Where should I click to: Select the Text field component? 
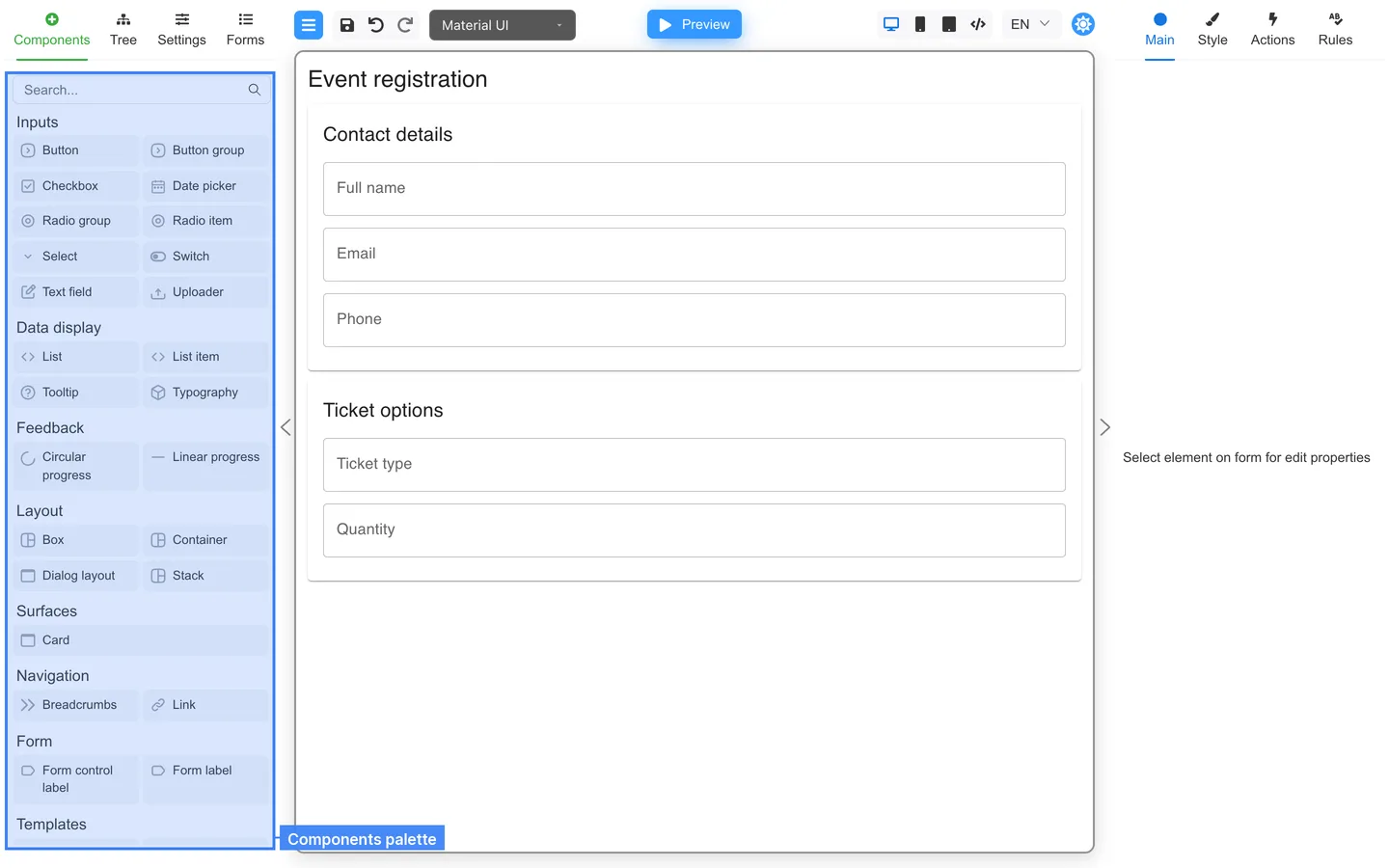75,292
